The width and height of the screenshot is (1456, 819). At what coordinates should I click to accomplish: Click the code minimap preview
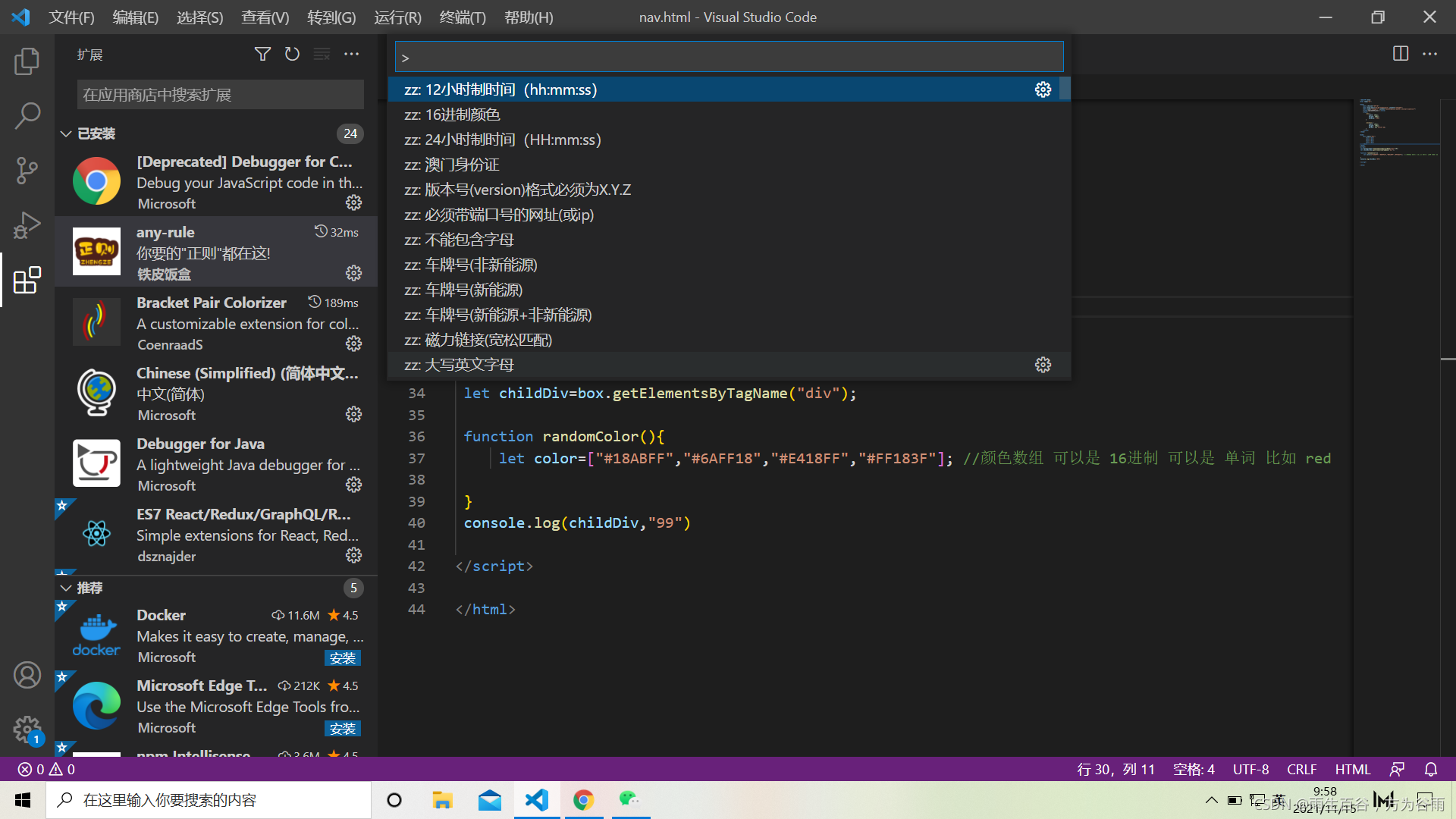coord(1399,133)
